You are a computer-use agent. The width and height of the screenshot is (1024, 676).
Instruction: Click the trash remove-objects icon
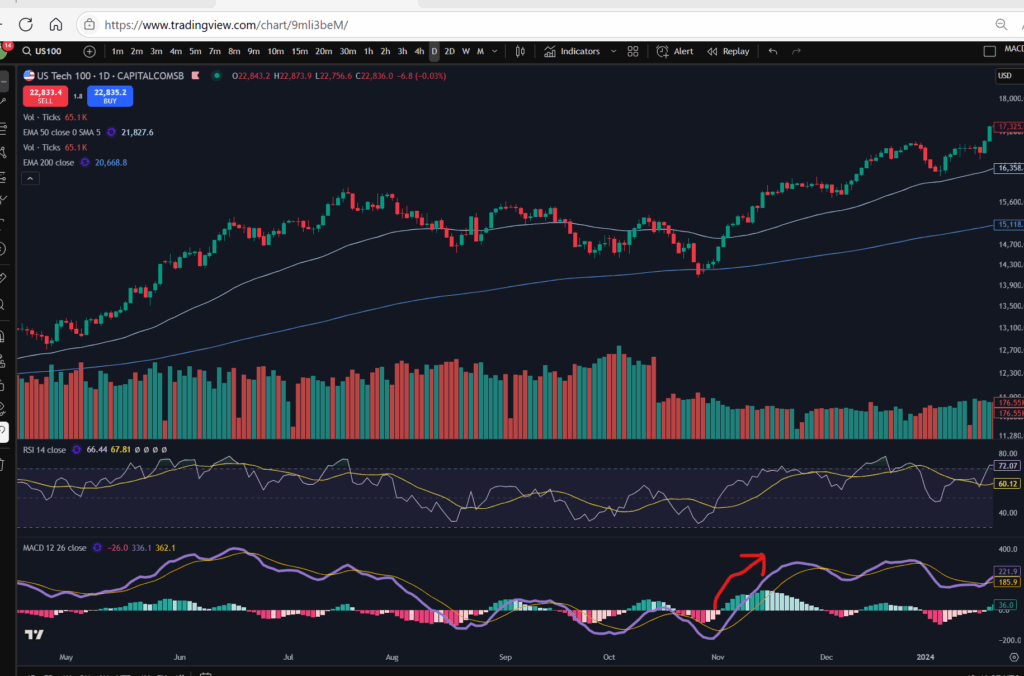click(x=3, y=465)
